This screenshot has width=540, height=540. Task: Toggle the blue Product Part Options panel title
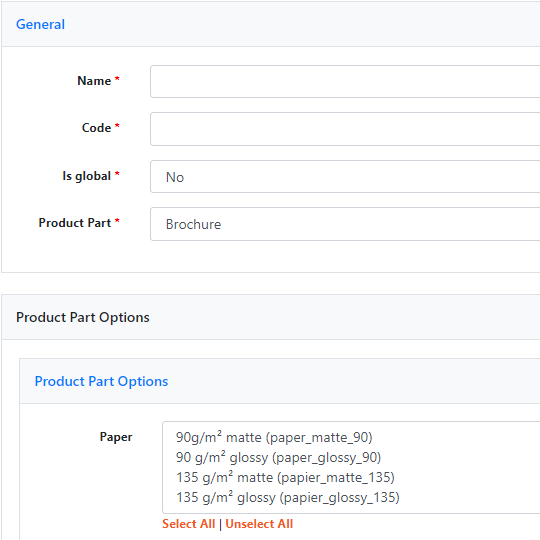click(x=101, y=382)
